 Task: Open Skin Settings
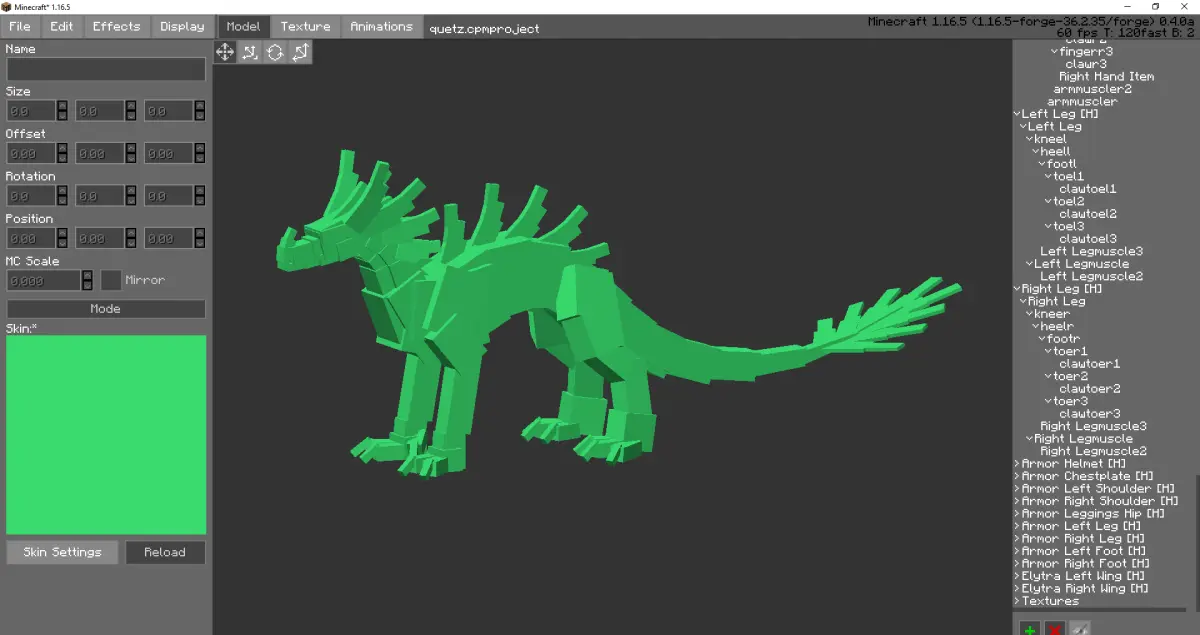click(x=62, y=552)
